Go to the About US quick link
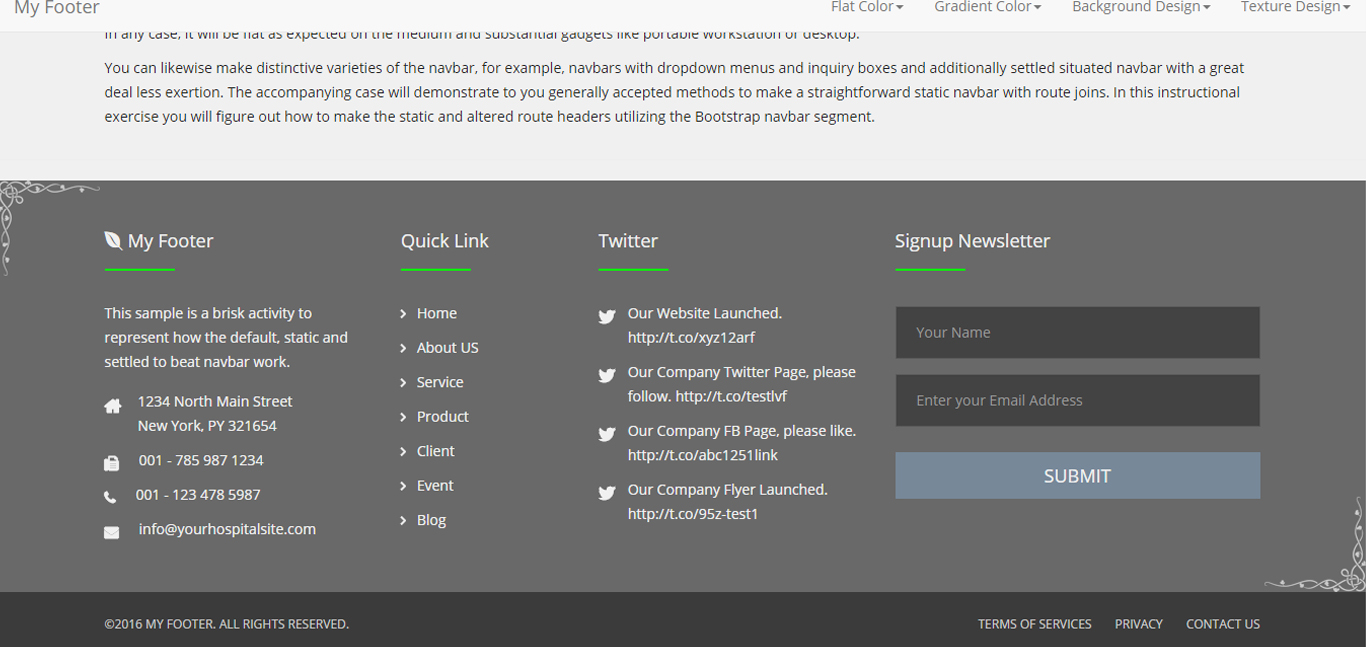Screen dimensions: 1366x647 [447, 348]
